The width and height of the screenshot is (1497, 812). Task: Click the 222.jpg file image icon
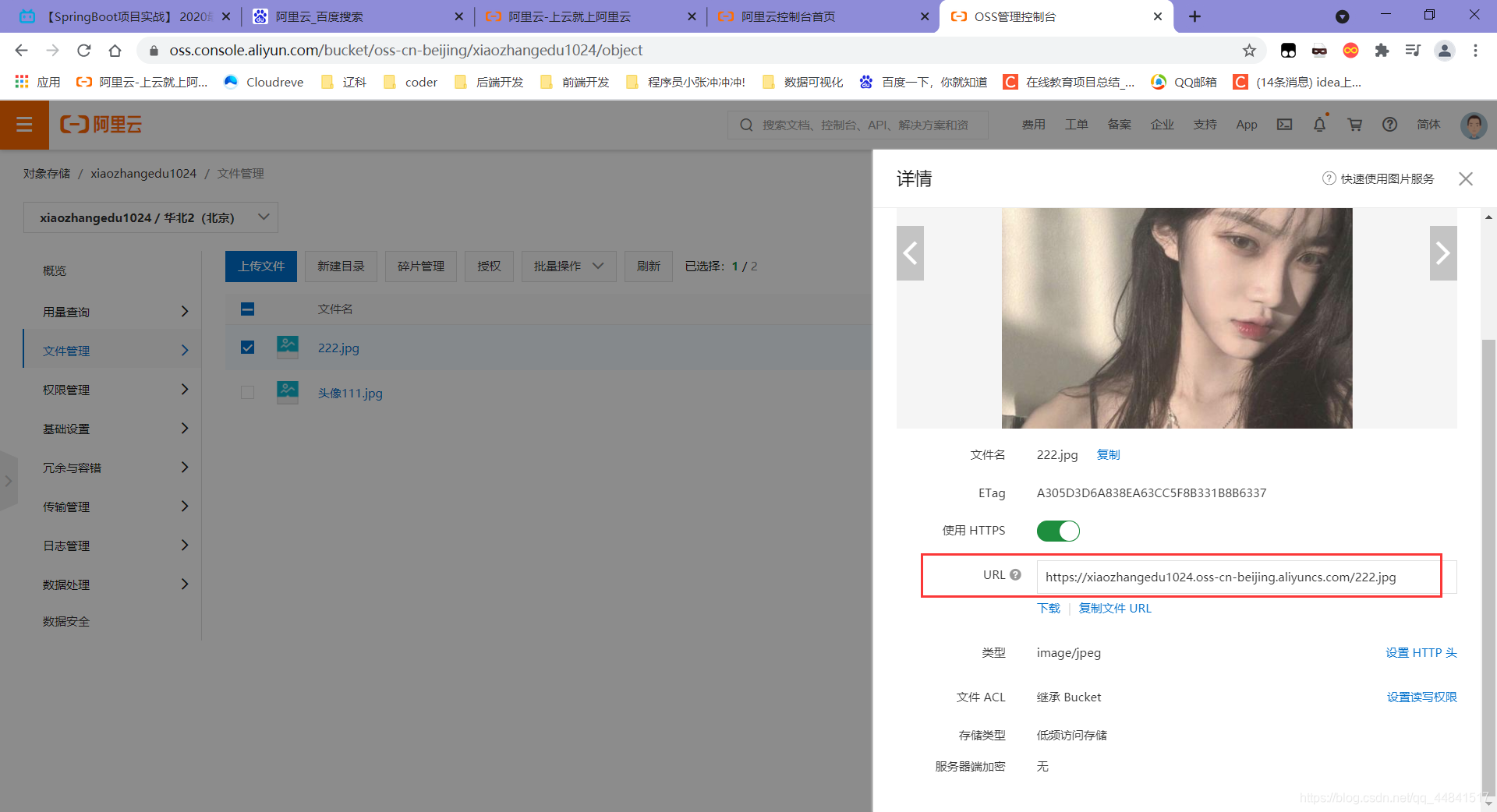(288, 347)
